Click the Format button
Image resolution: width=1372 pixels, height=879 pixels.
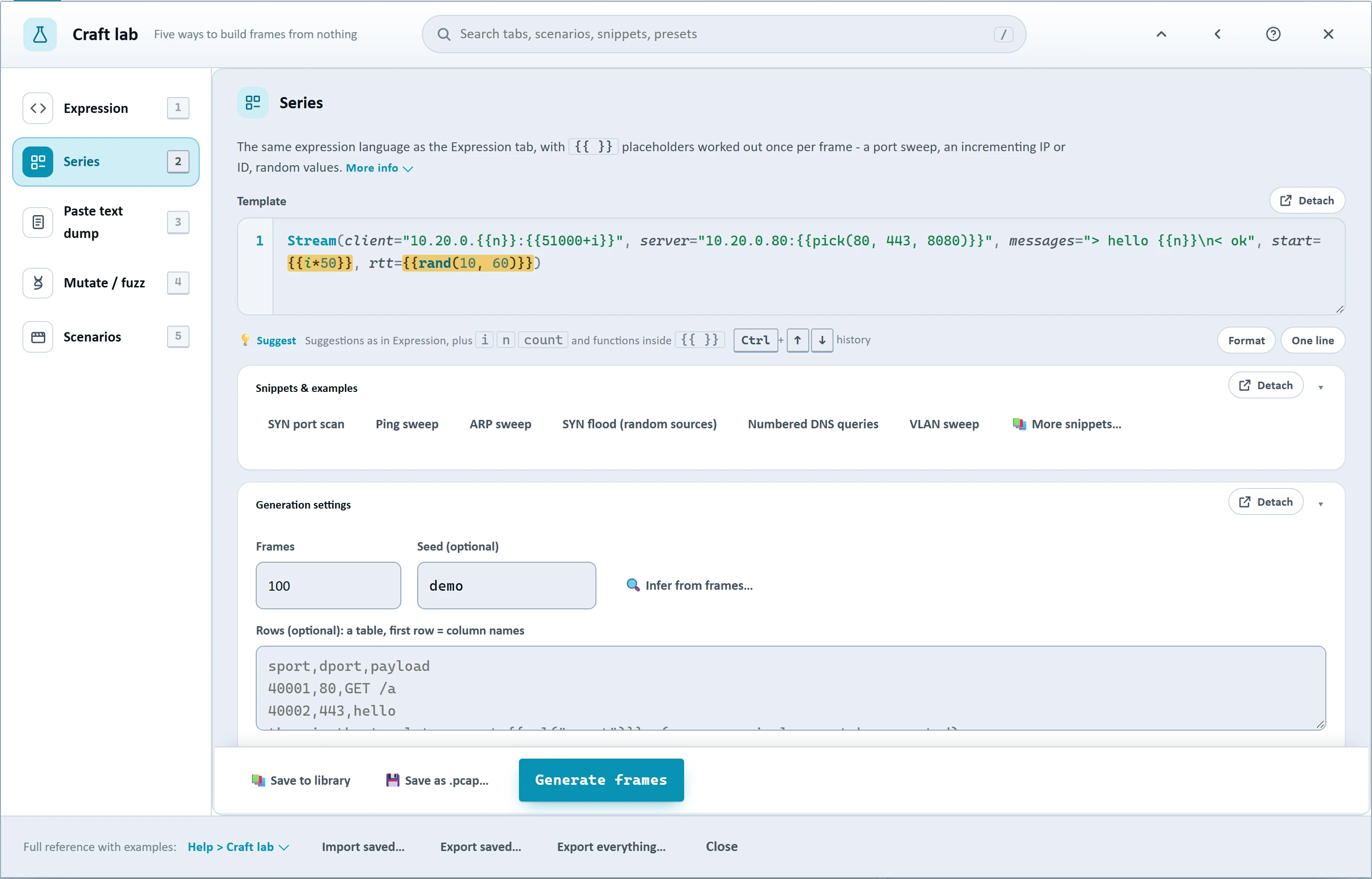point(1246,340)
